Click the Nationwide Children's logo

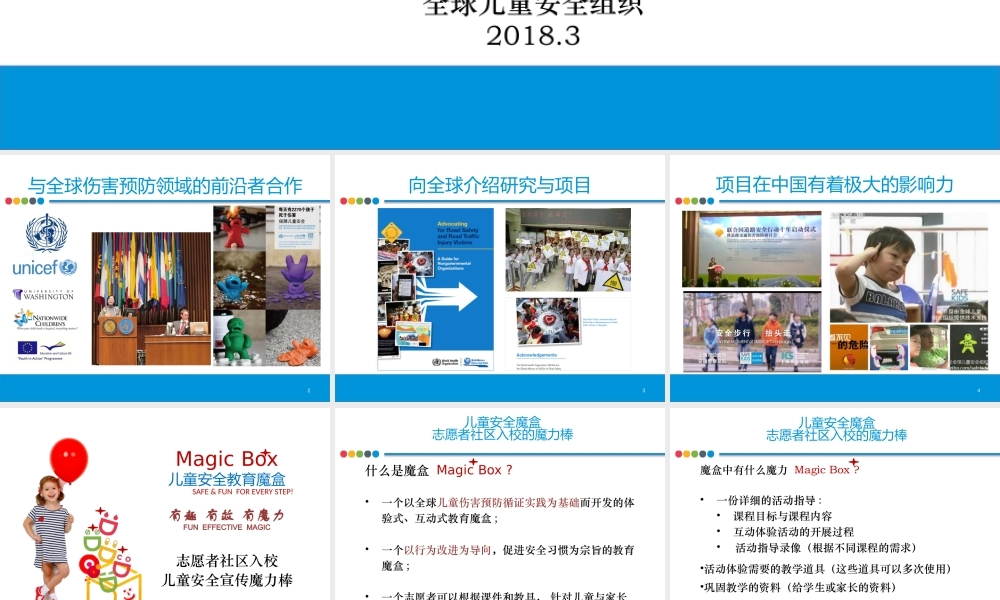(x=44, y=319)
